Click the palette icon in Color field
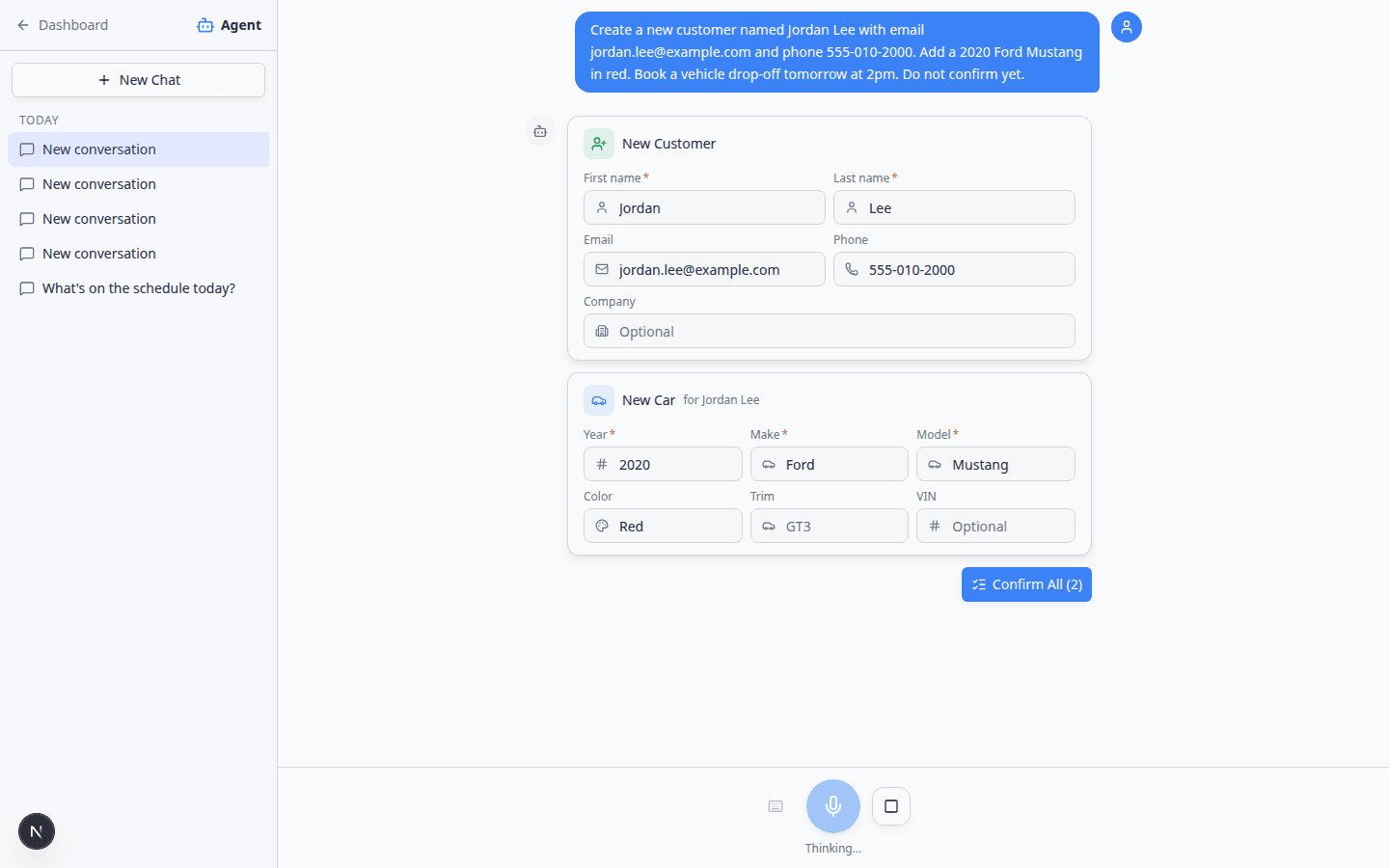 click(602, 526)
